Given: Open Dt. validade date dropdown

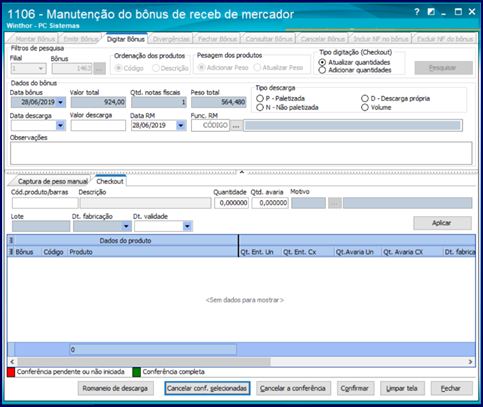Looking at the screenshot, I should pyautogui.click(x=187, y=226).
